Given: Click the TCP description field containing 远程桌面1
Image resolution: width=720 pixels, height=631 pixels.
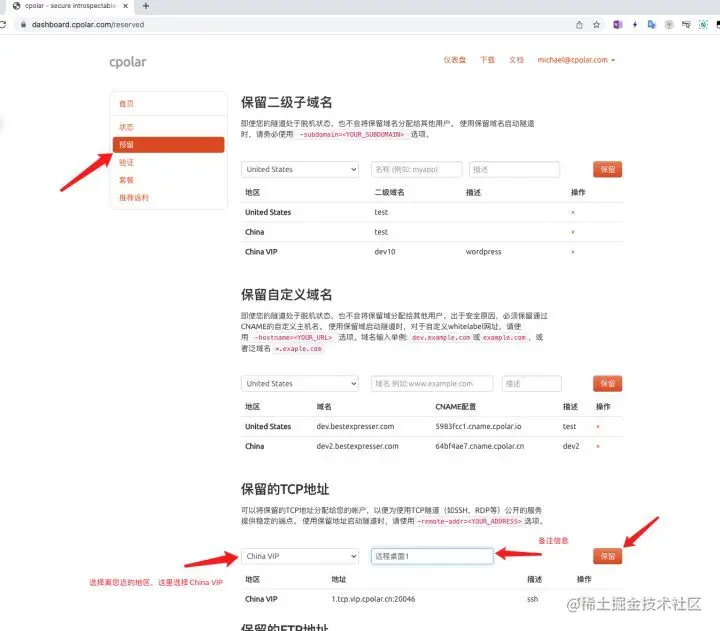Looking at the screenshot, I should (432, 557).
